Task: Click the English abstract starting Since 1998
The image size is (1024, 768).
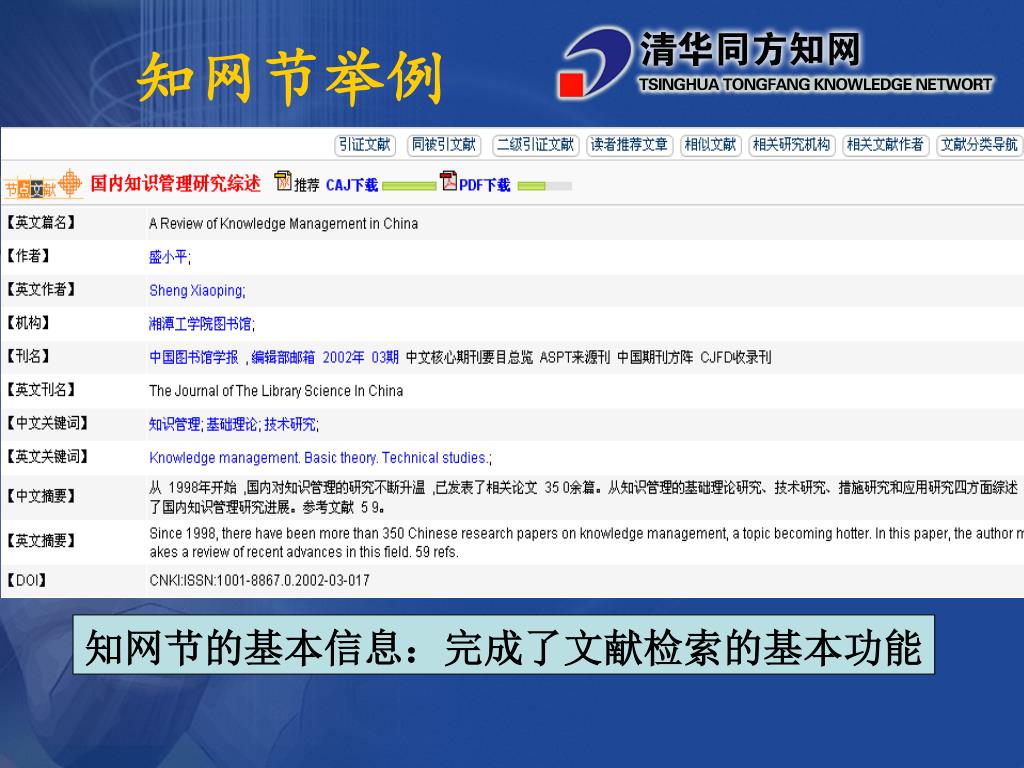Action: (x=586, y=542)
